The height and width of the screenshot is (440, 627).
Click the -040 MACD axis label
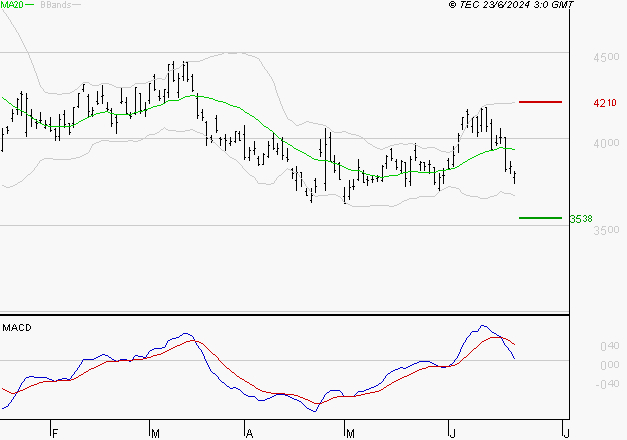pos(607,384)
